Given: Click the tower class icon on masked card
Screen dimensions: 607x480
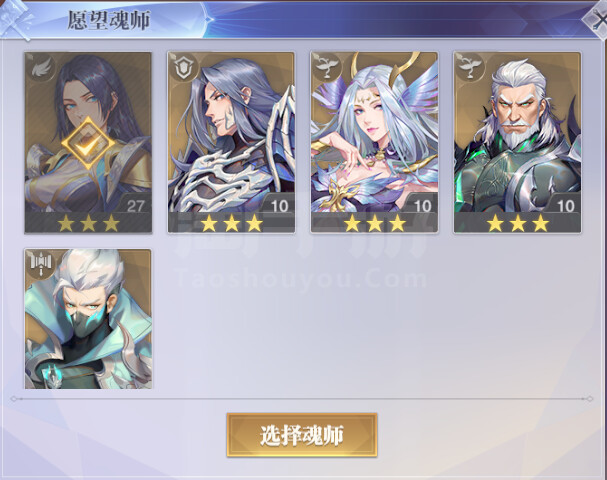Looking at the screenshot, I should click(x=40, y=264).
